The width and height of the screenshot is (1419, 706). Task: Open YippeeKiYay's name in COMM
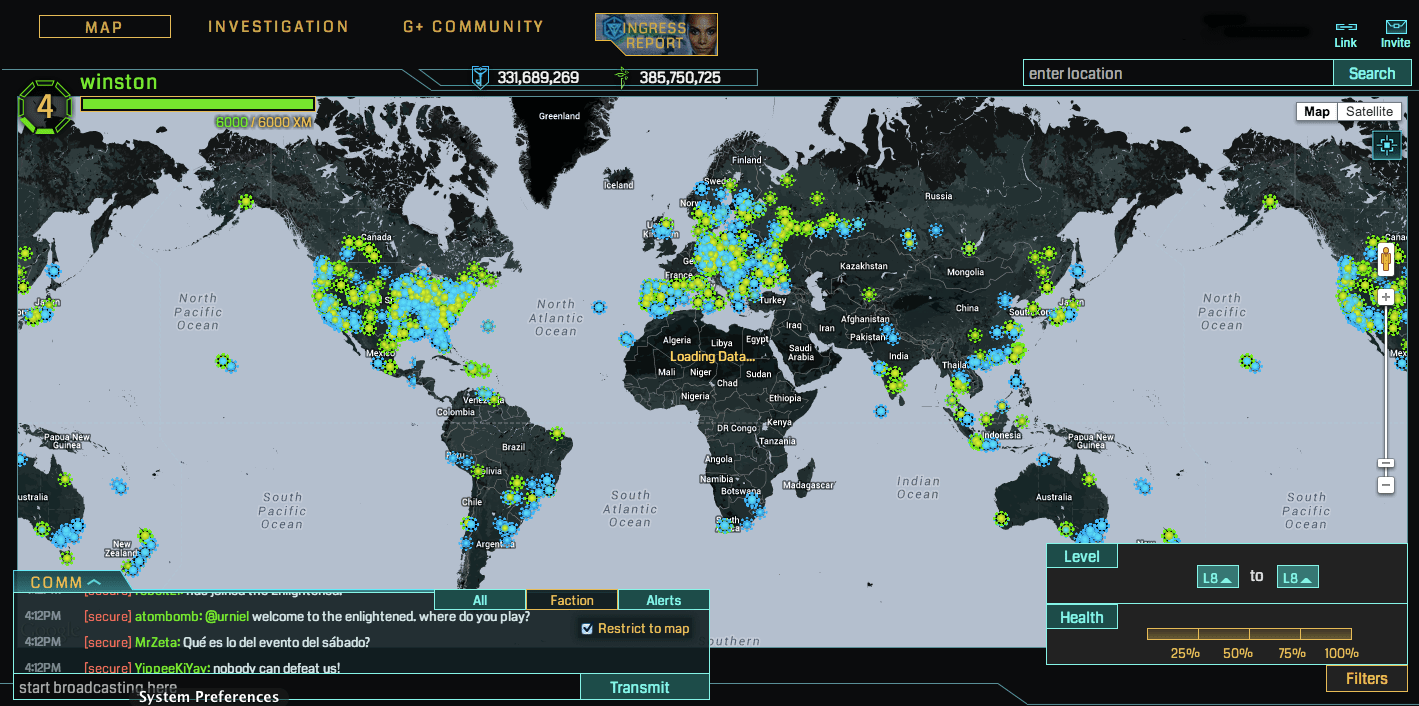pos(172,667)
